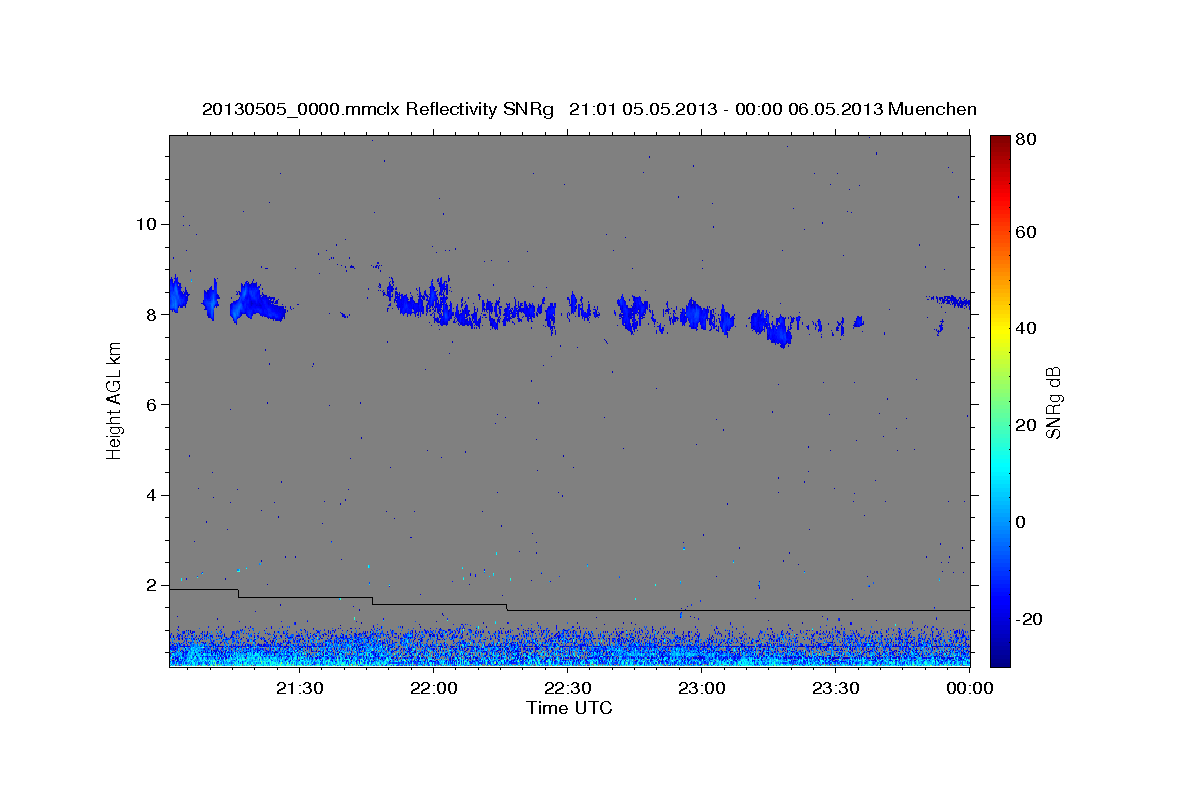1200x800 pixels.
Task: Click the 'Time UTC' x-axis label
Action: tap(569, 708)
